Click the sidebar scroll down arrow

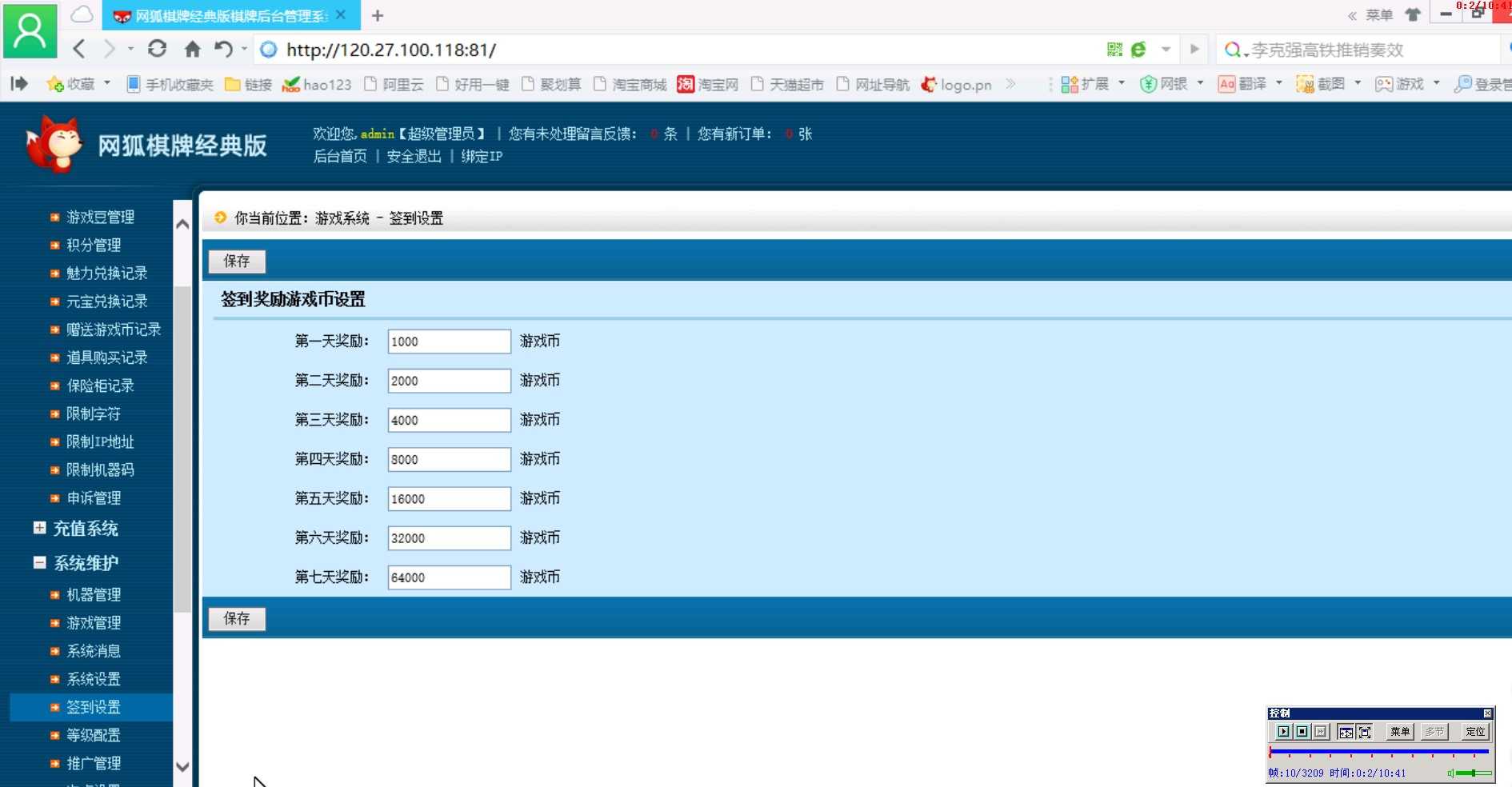click(x=182, y=767)
